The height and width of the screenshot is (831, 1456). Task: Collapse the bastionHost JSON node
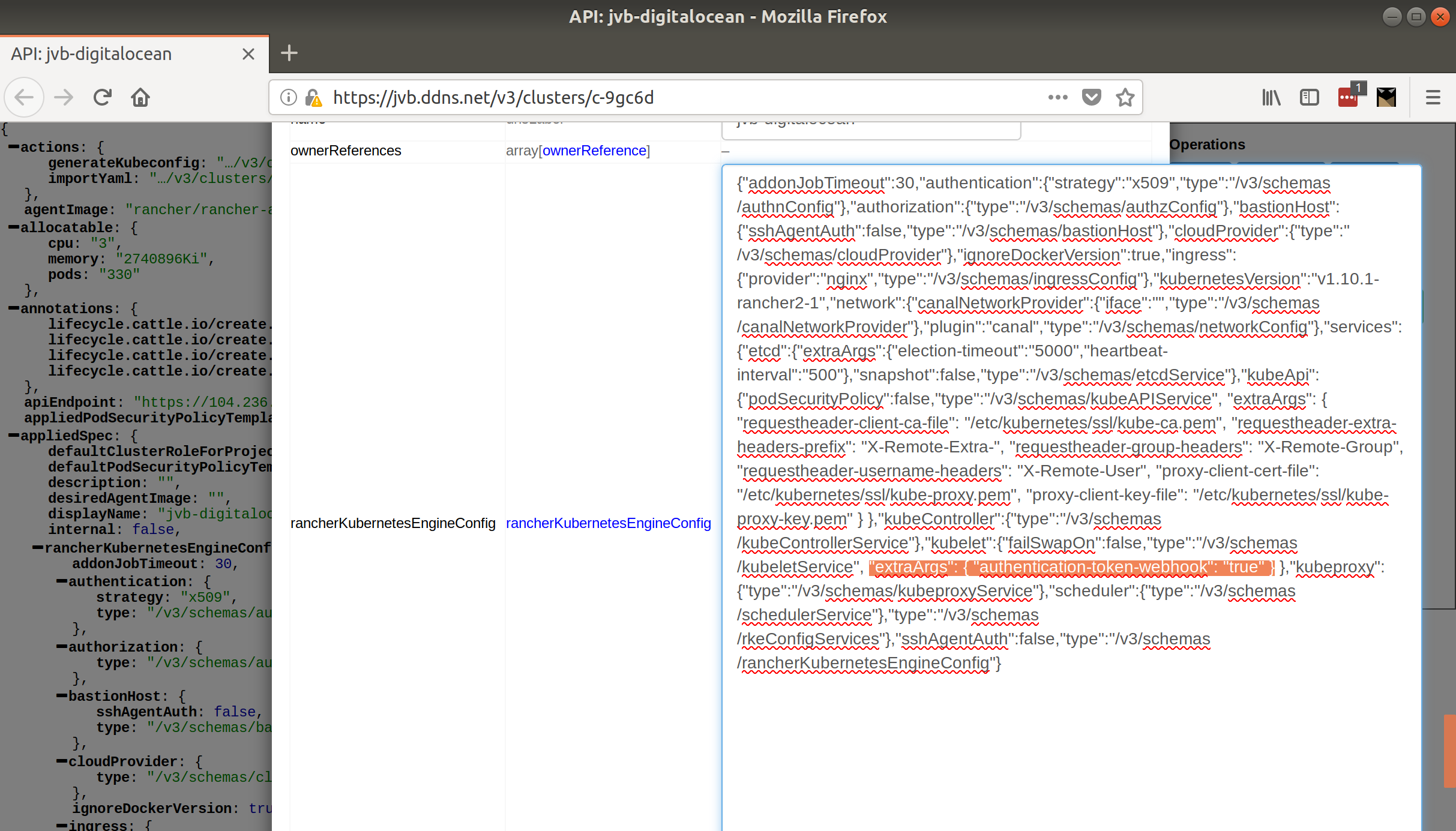point(61,696)
